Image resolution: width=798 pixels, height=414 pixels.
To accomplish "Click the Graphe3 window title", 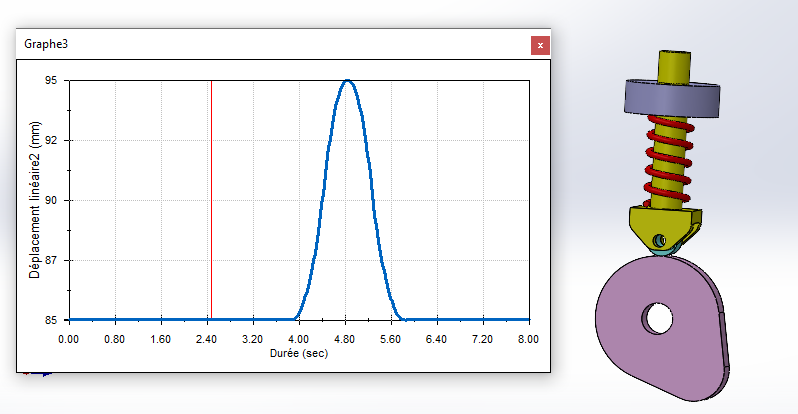I will [x=46, y=44].
